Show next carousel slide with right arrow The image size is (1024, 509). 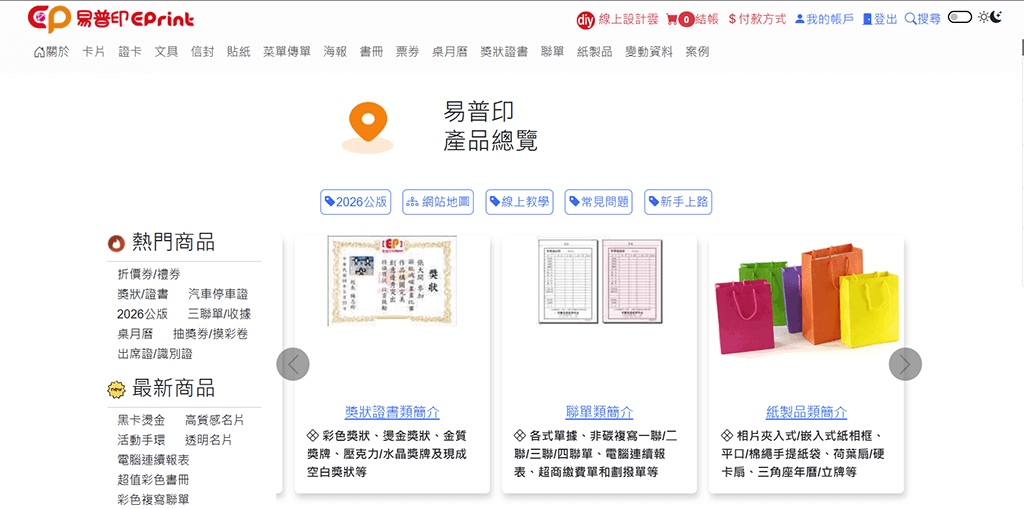[x=905, y=364]
